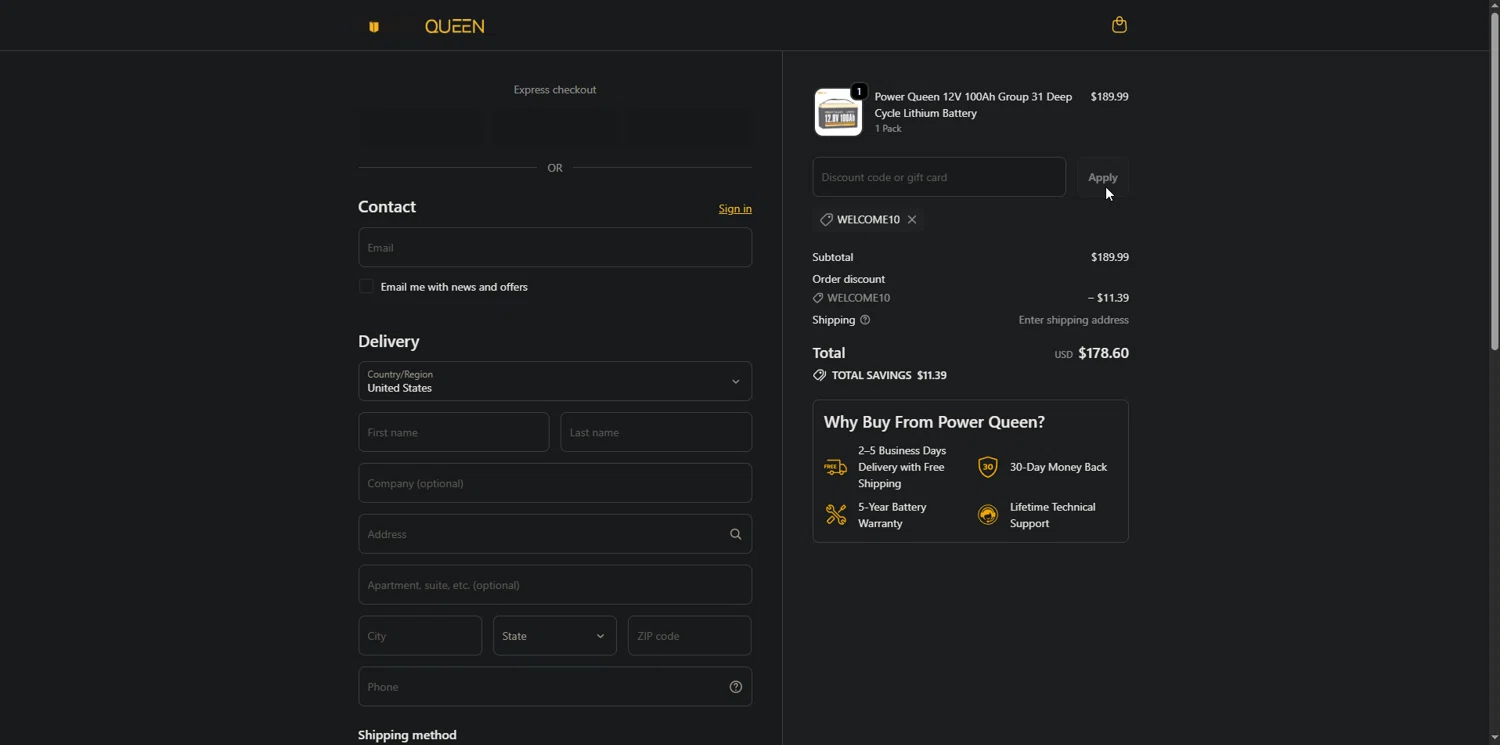Image resolution: width=1500 pixels, height=745 pixels.
Task: Focus the Apartment, suite, etc. field
Action: tap(555, 585)
